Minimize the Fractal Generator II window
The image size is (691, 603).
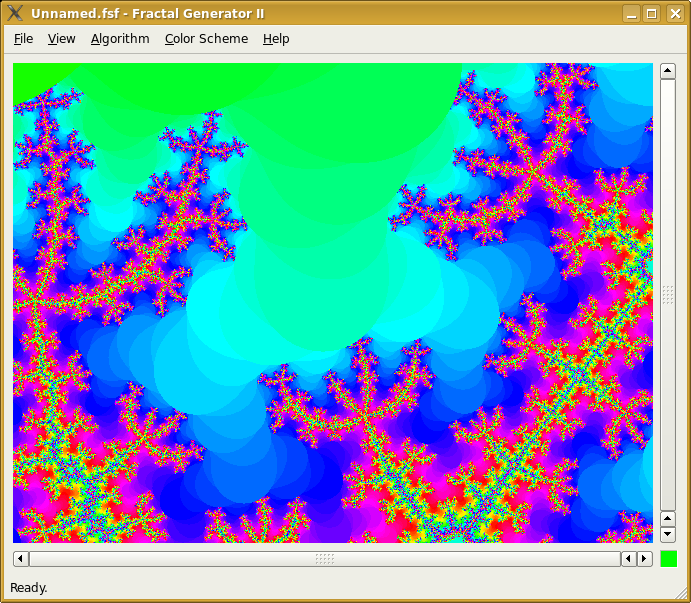tap(631, 14)
